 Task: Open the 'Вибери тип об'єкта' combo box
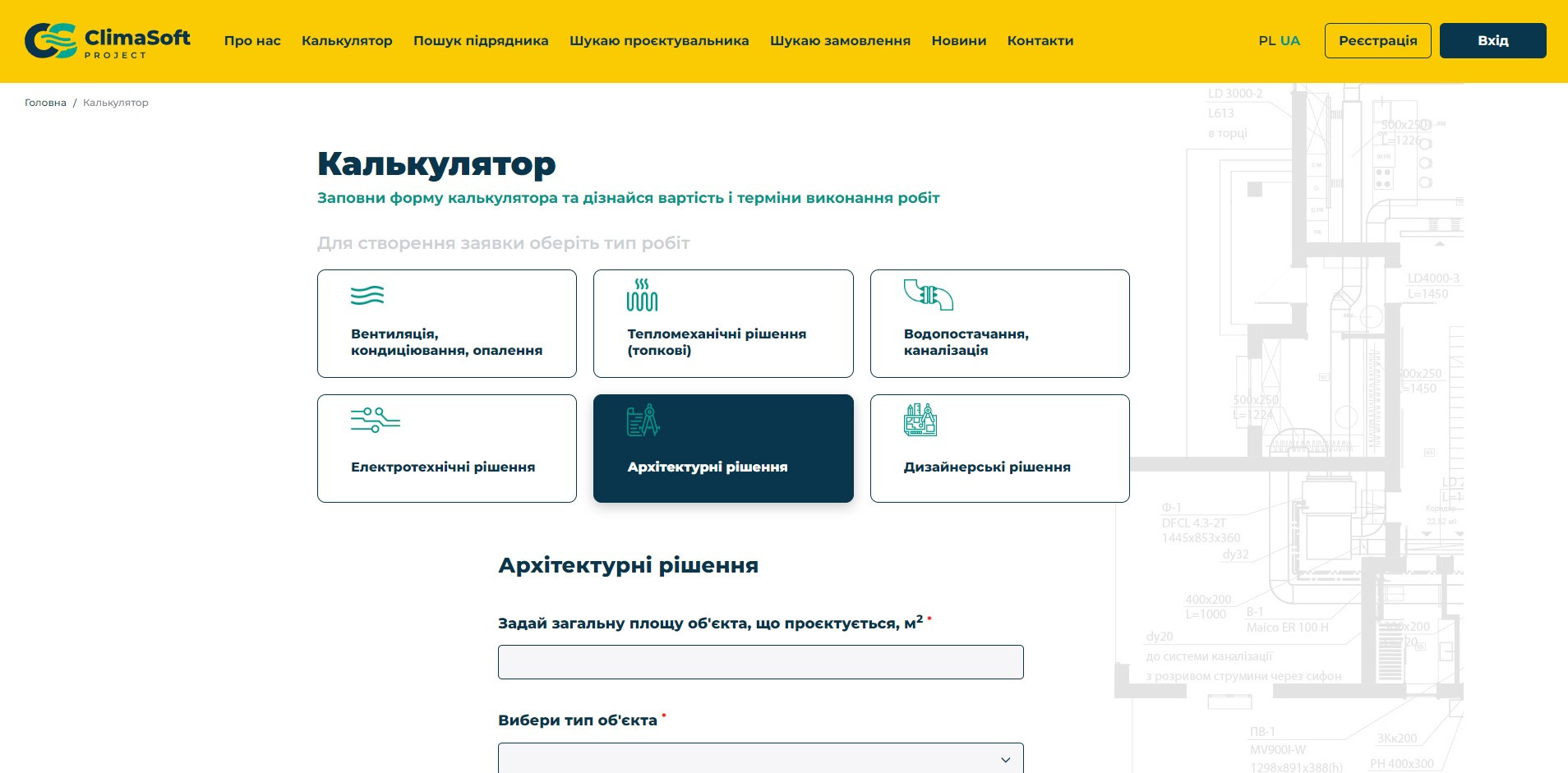point(759,759)
